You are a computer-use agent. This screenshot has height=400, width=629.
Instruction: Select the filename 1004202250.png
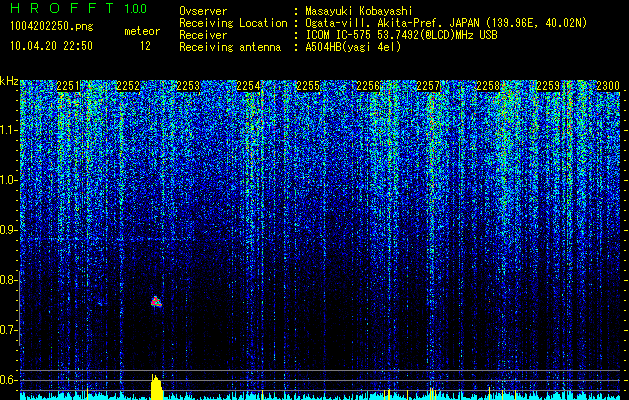(x=52, y=27)
